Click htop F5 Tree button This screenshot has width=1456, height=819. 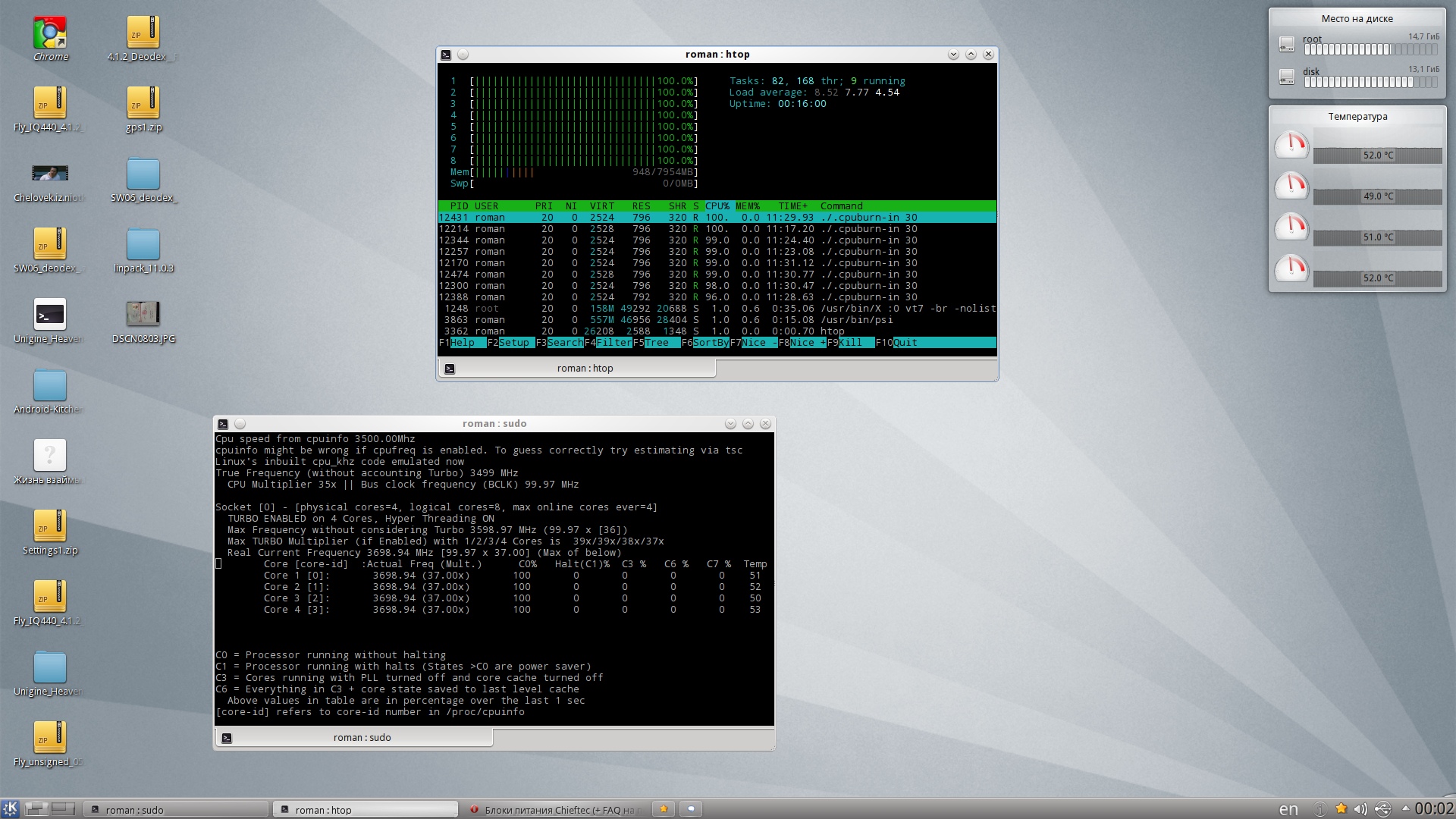(x=657, y=343)
